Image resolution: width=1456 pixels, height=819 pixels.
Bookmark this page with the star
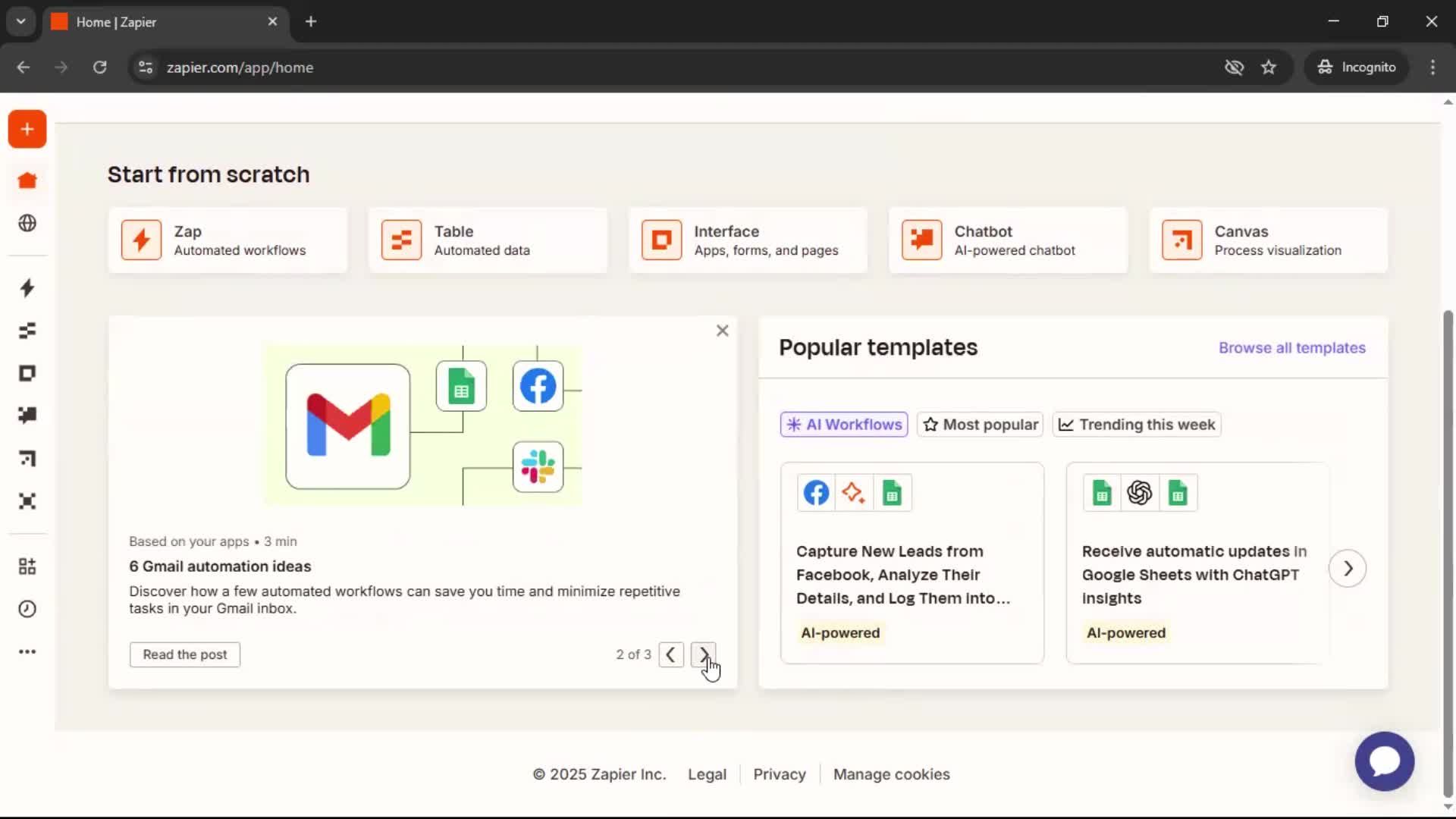pos(1269,67)
